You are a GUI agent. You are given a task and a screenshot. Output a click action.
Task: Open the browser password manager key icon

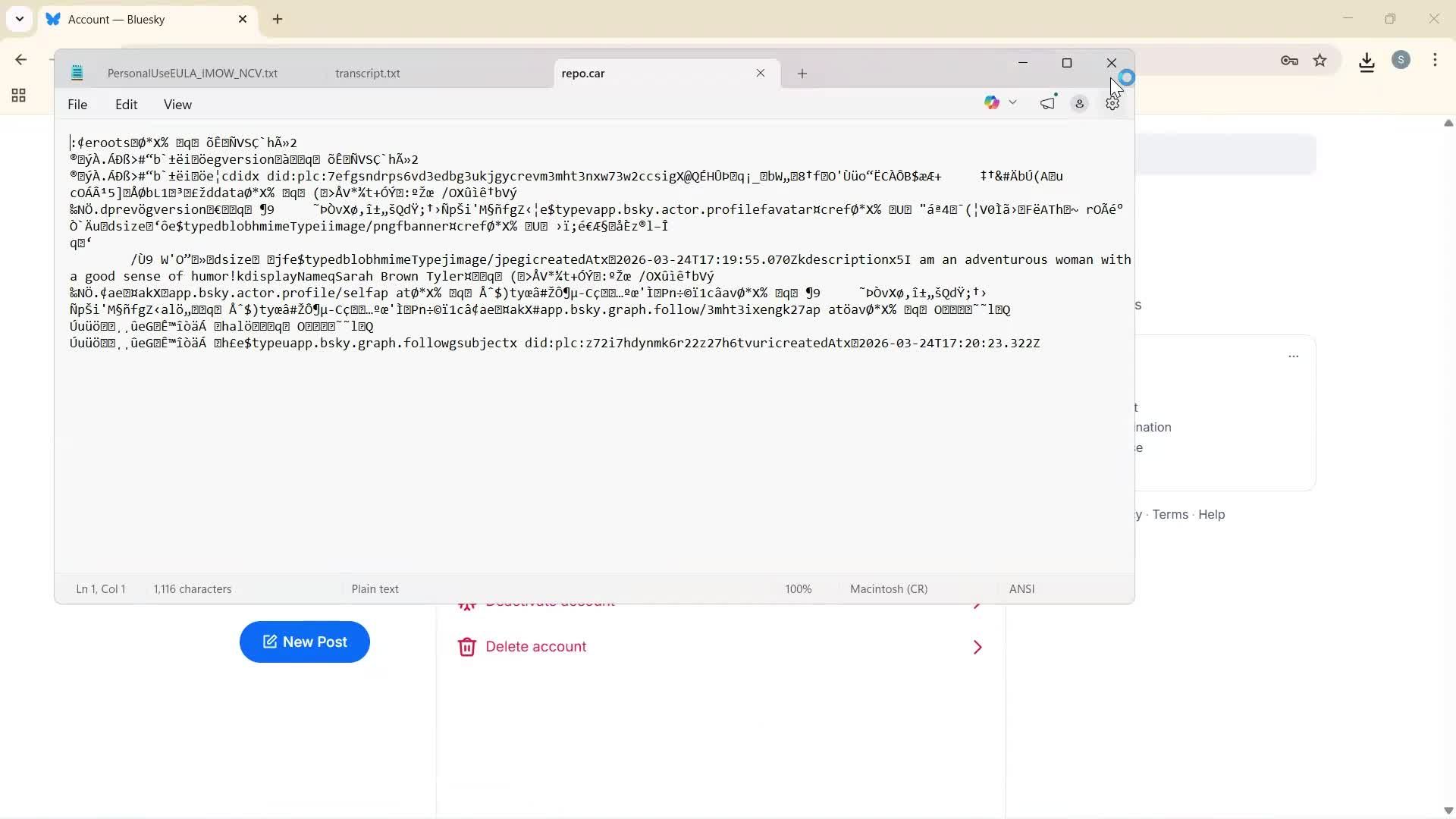click(x=1289, y=61)
